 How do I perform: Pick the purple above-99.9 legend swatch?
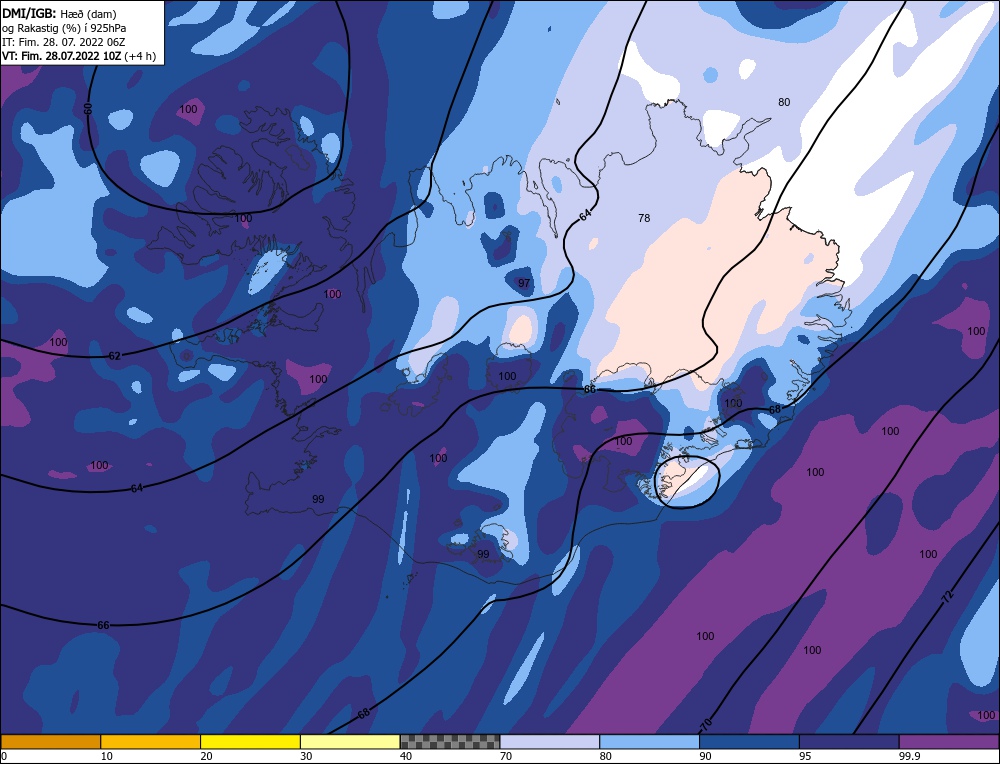(x=949, y=741)
